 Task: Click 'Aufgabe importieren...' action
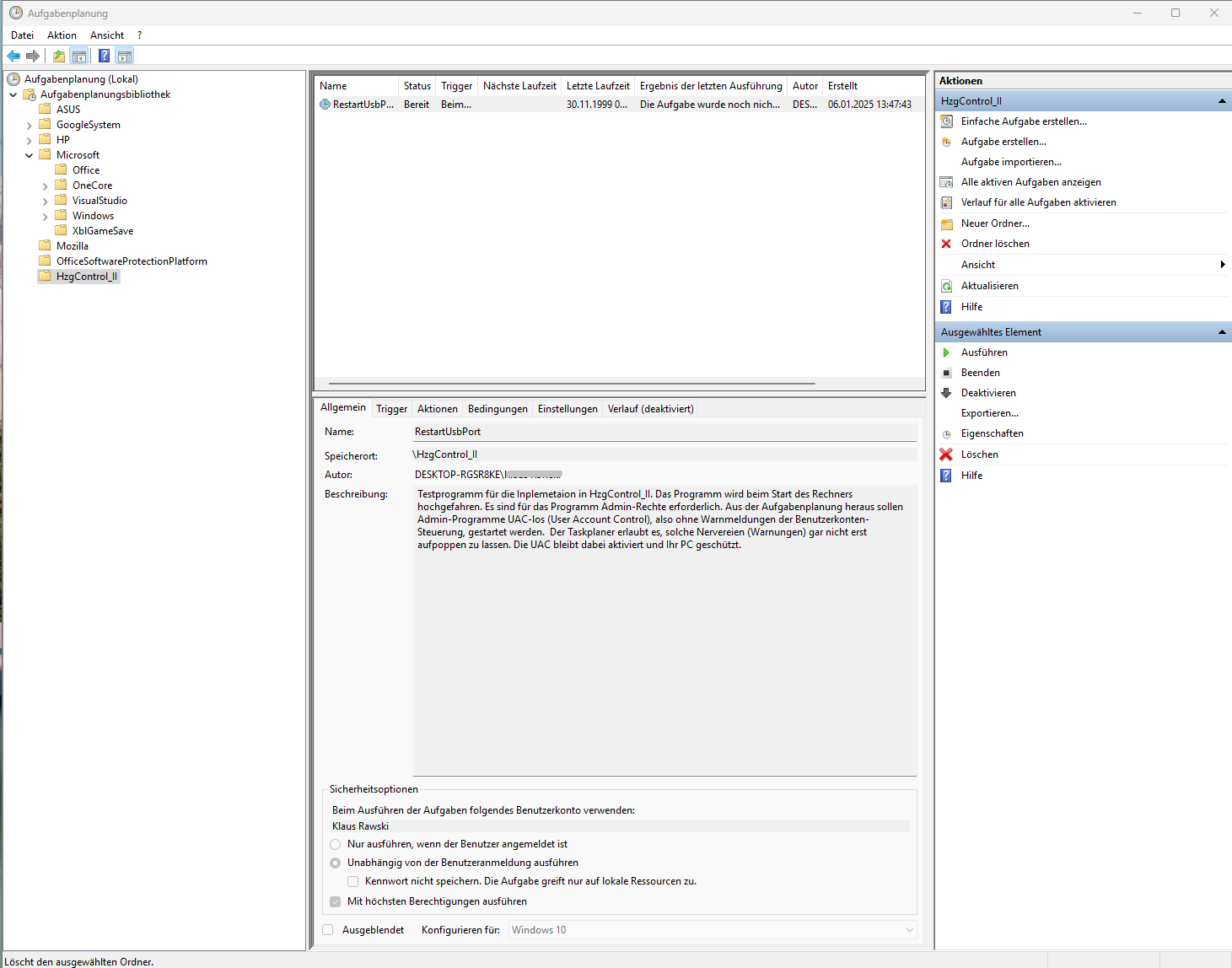1011,162
